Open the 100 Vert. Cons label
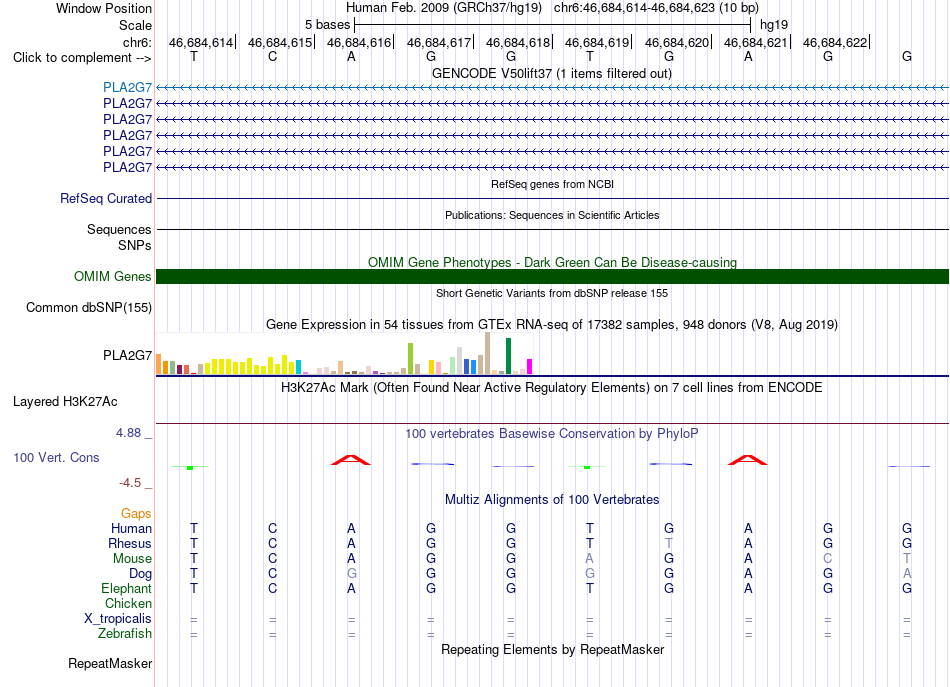This screenshot has height=687, width=950. 56,457
